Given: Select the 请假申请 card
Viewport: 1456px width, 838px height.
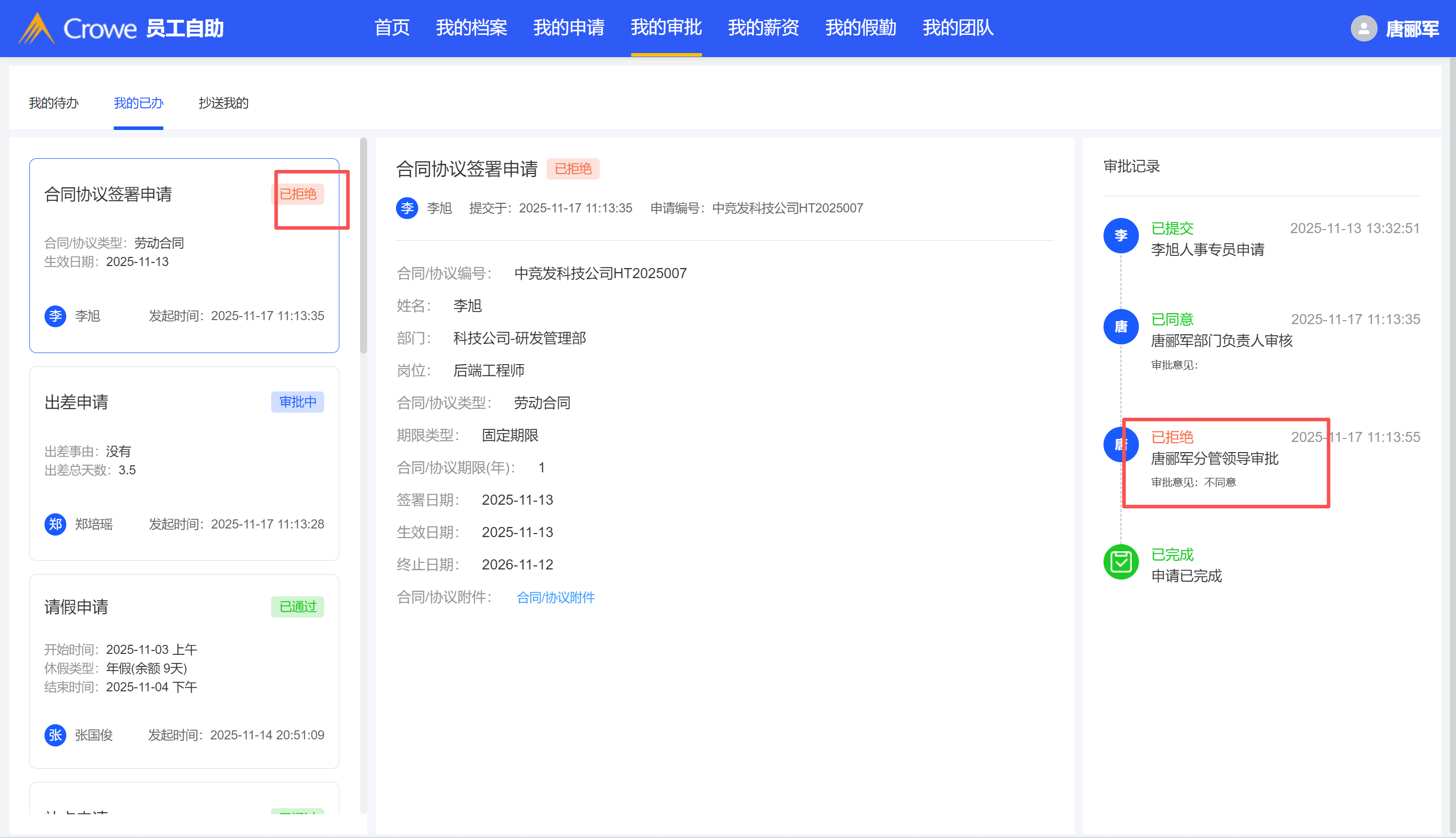Looking at the screenshot, I should 184,671.
